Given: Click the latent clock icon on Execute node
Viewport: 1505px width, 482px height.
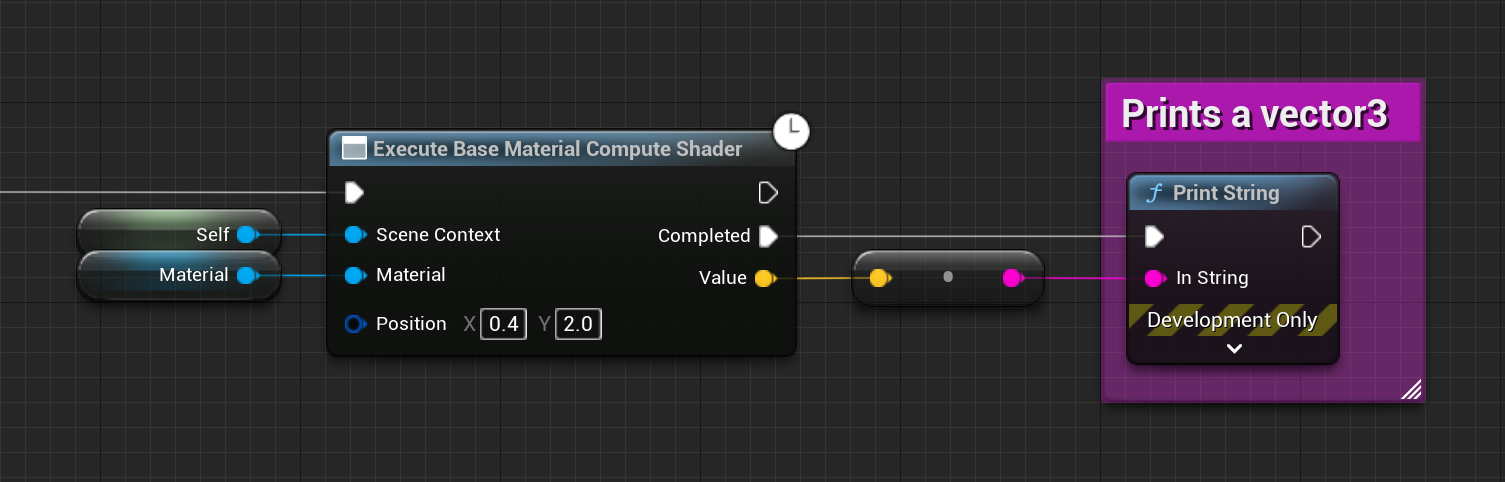Looking at the screenshot, I should tap(791, 130).
